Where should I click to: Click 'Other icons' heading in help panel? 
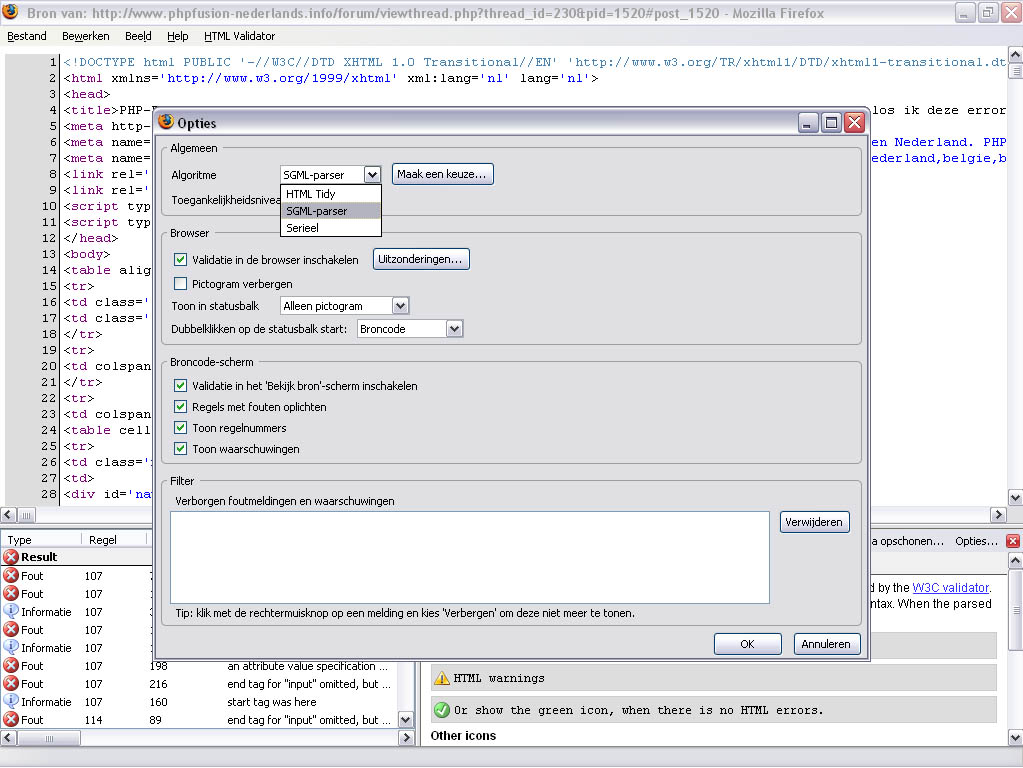tap(463, 735)
